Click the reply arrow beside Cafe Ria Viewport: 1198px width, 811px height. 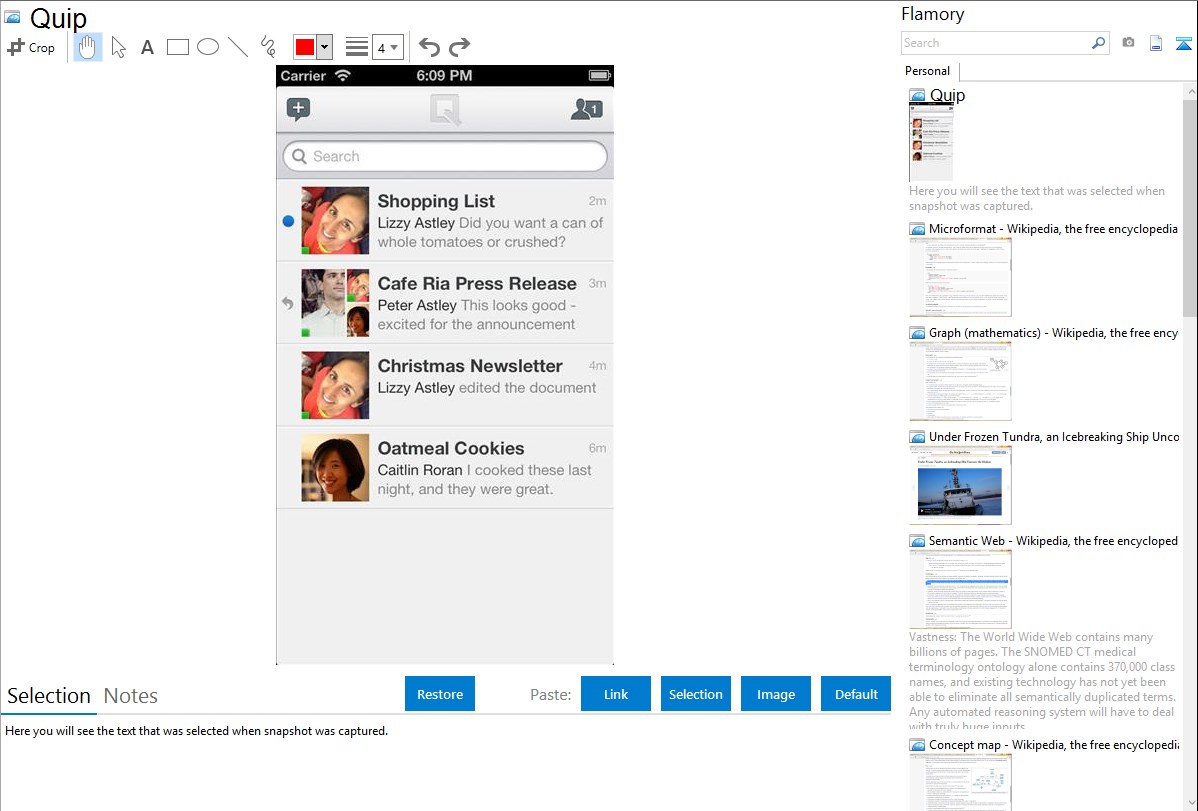(287, 303)
